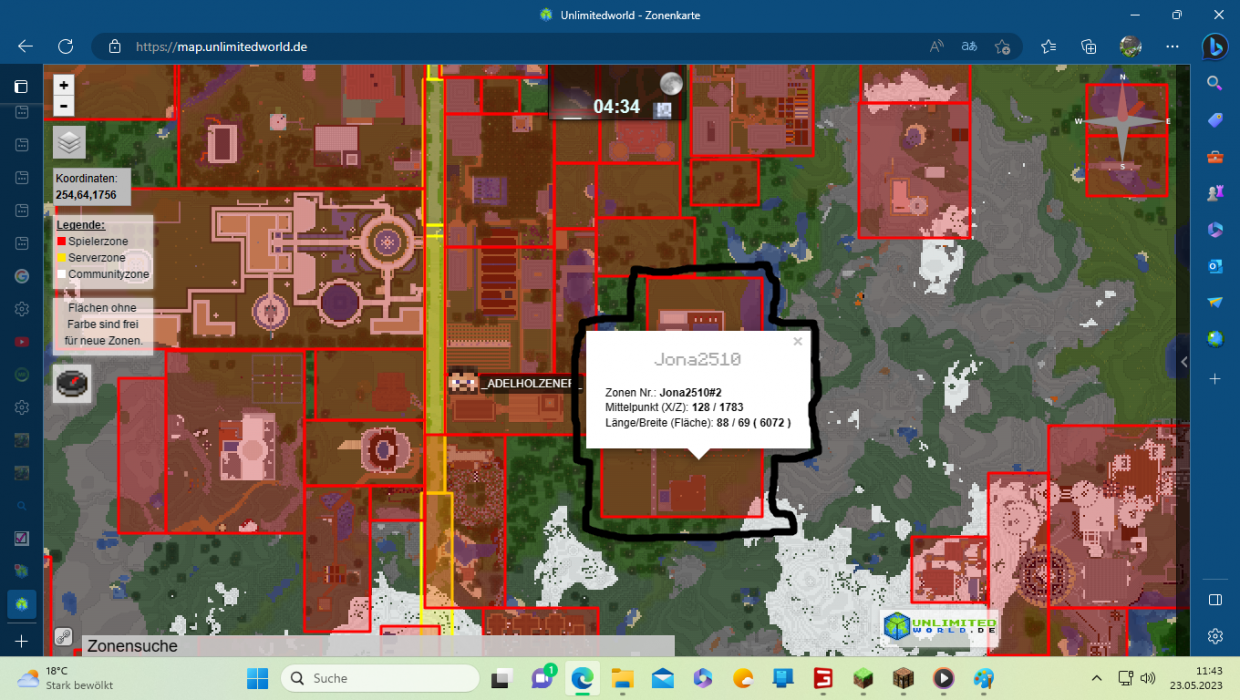
Task: Open the Windows Start menu
Action: (257, 678)
